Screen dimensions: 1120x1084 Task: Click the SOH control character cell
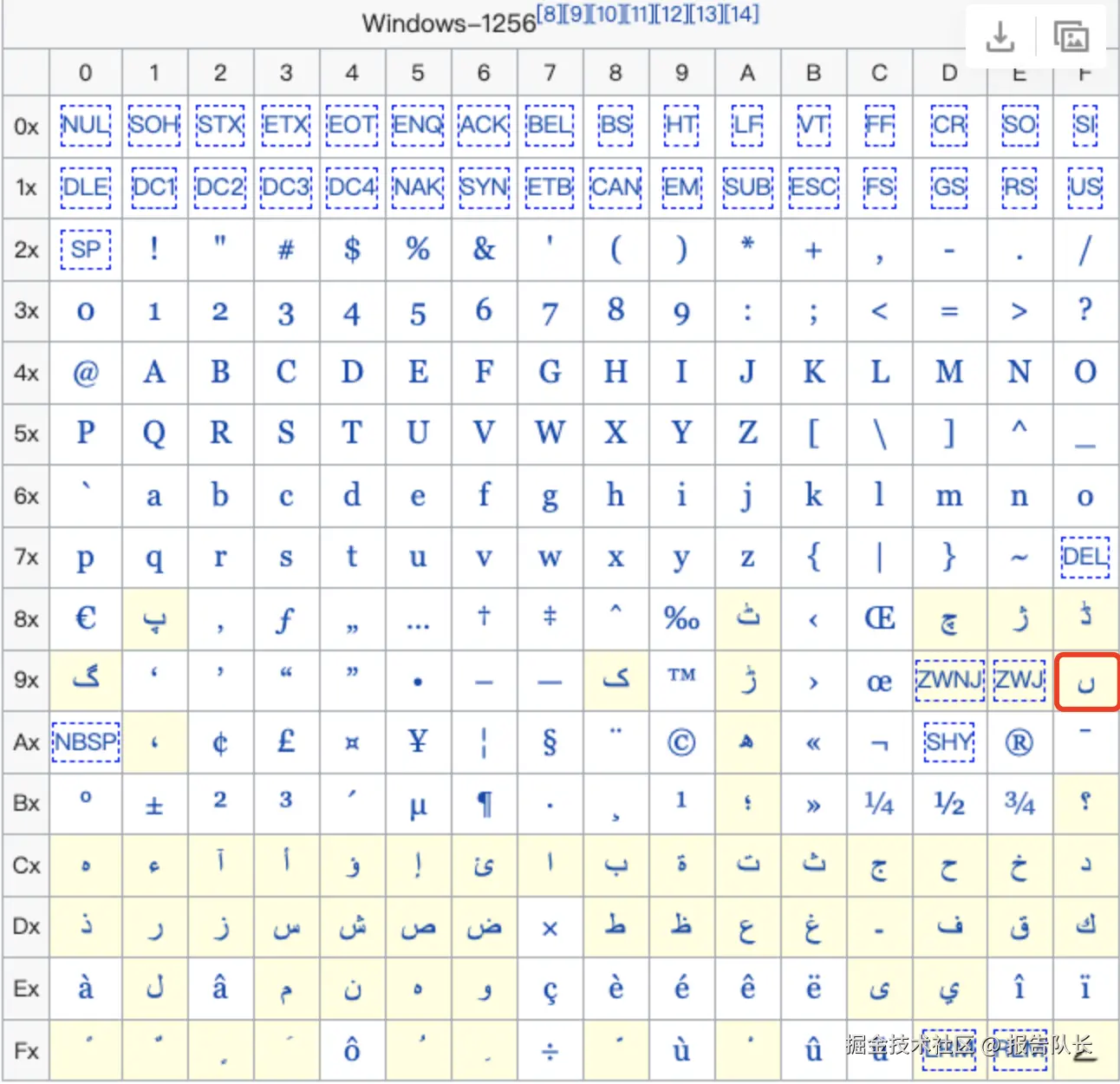153,125
